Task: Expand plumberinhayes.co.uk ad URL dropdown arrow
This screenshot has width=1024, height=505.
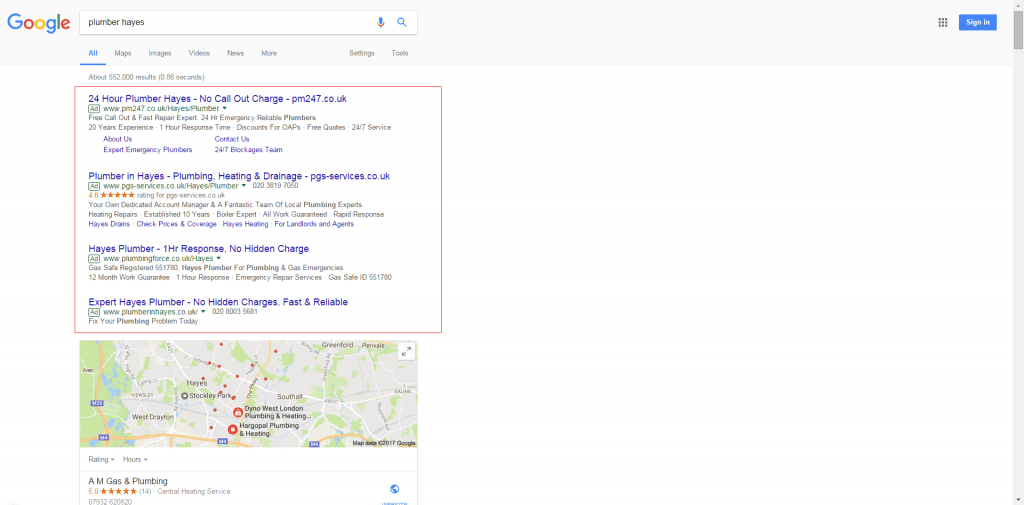Action: tap(204, 312)
